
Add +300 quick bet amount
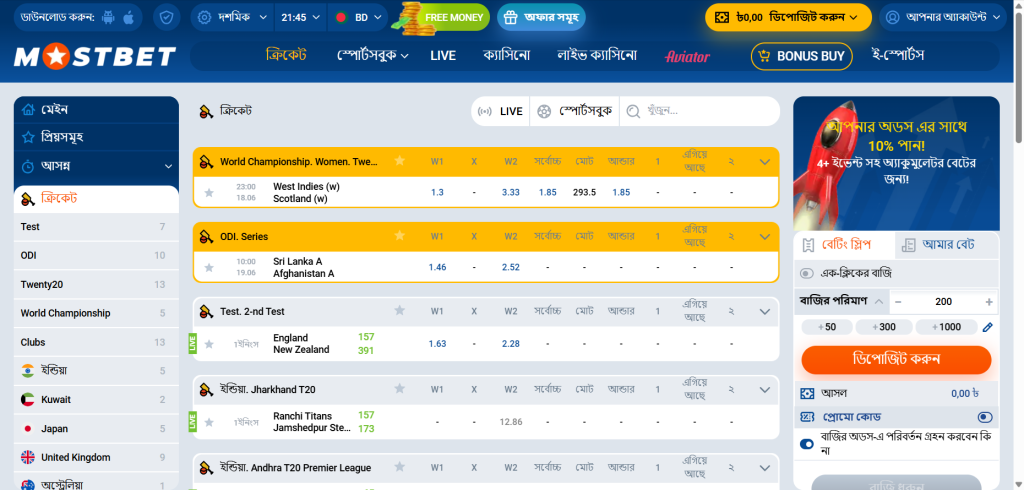click(x=884, y=327)
